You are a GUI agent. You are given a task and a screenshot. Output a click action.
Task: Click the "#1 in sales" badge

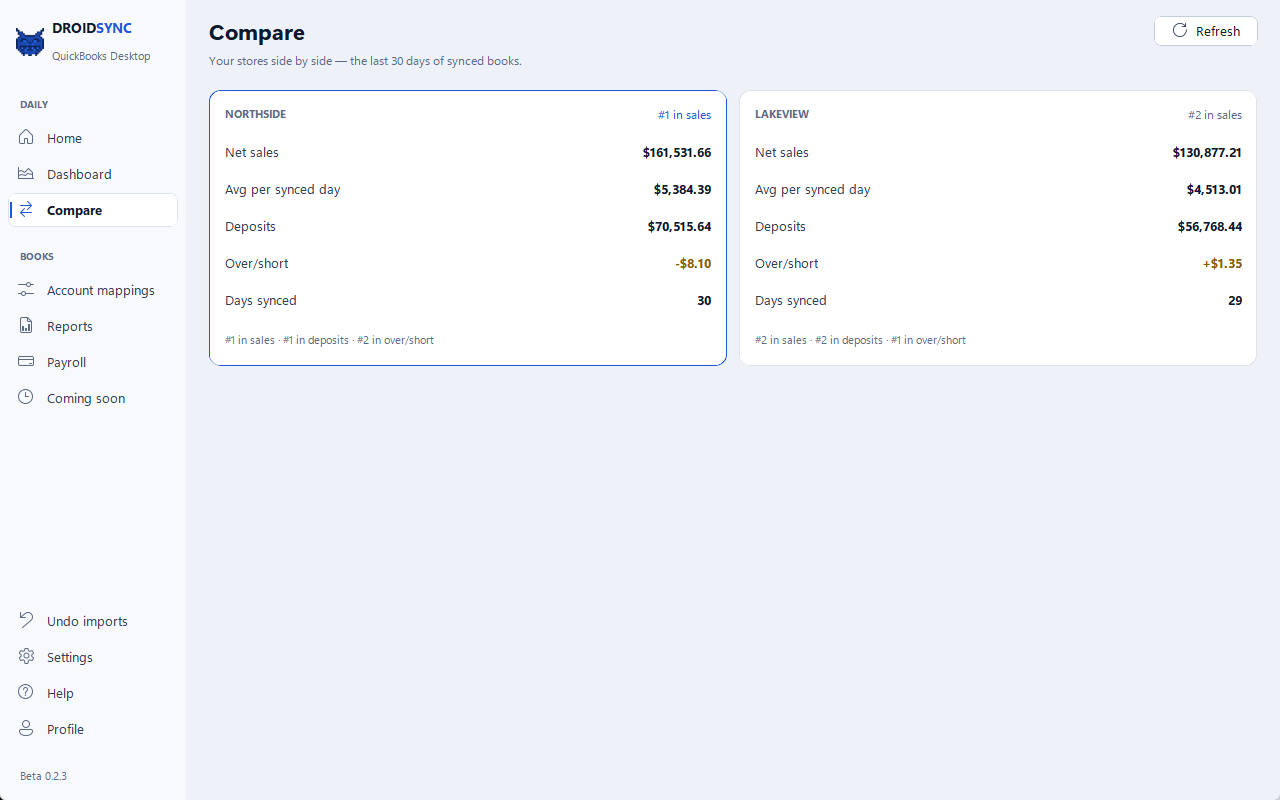[684, 115]
